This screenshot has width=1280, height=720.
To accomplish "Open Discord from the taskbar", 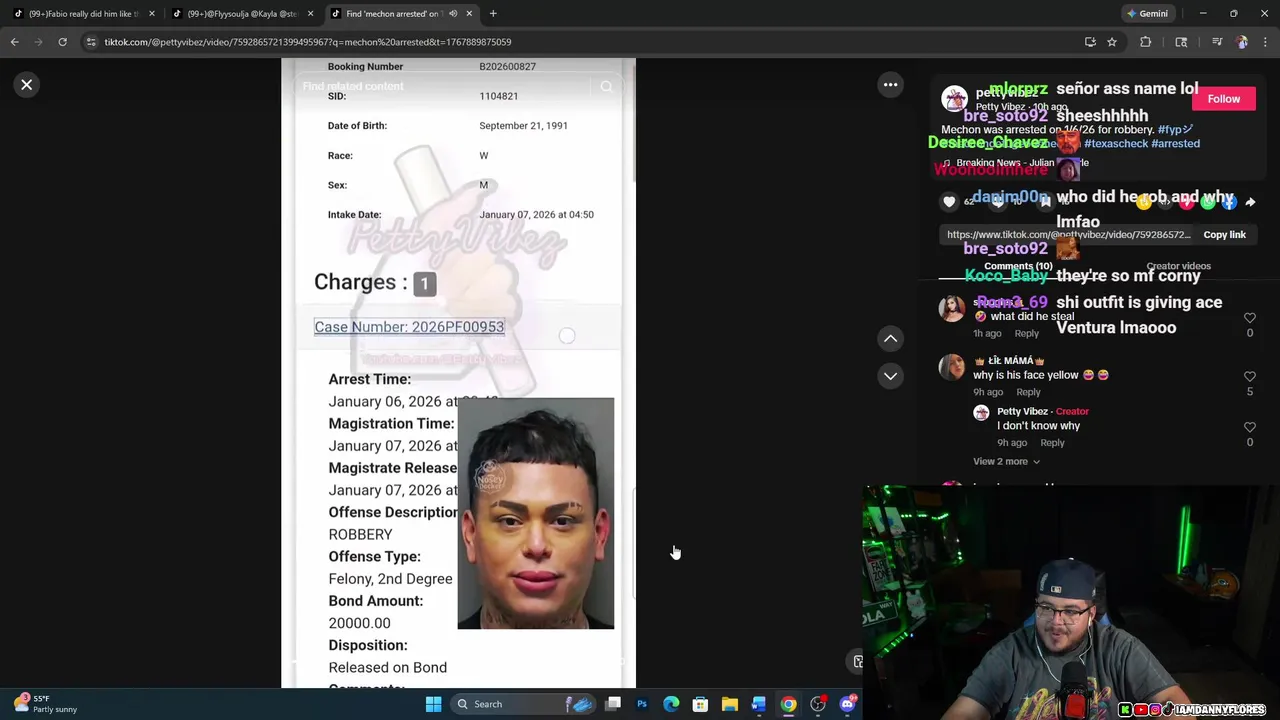I will pyautogui.click(x=848, y=704).
